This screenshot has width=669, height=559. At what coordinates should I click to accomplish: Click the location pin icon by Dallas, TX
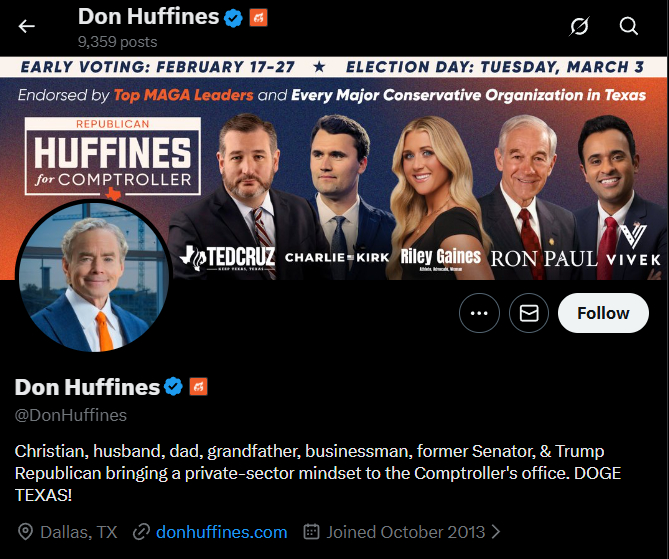[25, 532]
